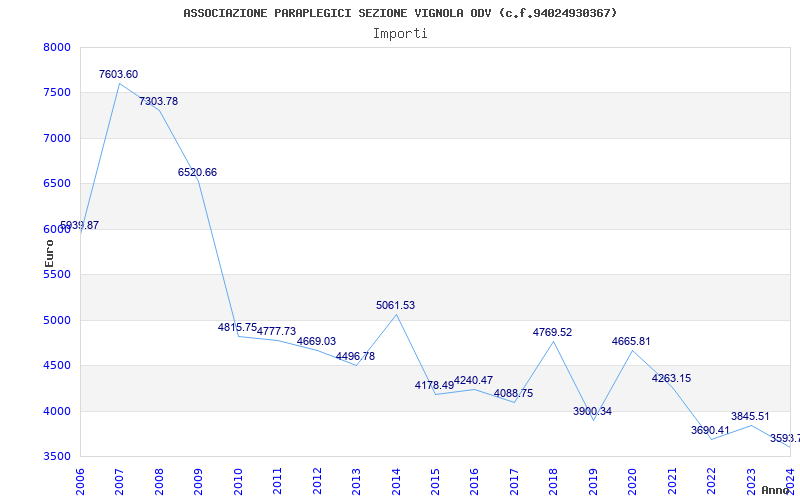The height and width of the screenshot is (500, 800).
Task: Click the 4240.47 value label
Action: tap(473, 381)
